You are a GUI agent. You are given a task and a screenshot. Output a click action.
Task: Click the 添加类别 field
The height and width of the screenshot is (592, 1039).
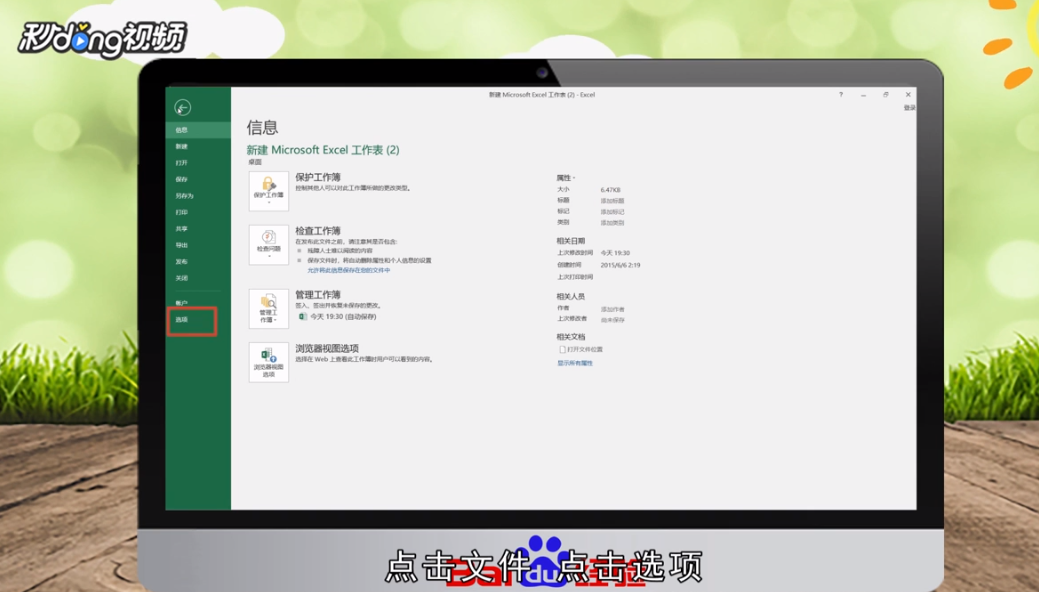point(612,223)
